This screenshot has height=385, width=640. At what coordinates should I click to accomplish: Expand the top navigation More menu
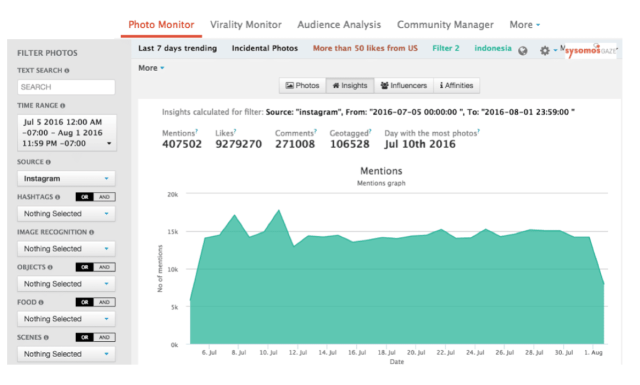[524, 25]
